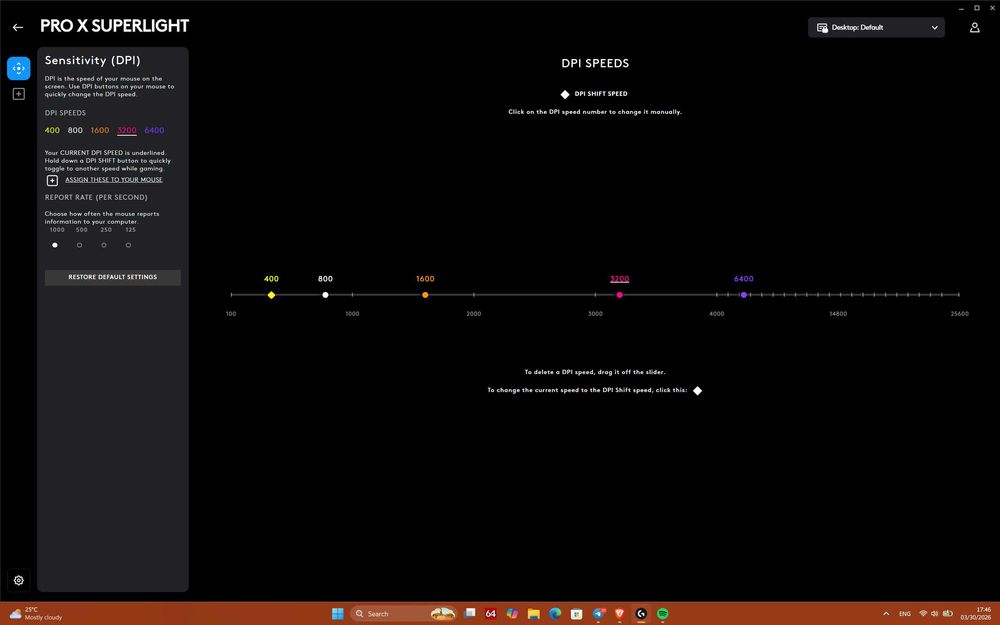
Task: Click the DPI Shift Speed diamond in the legend
Action: tap(564, 94)
